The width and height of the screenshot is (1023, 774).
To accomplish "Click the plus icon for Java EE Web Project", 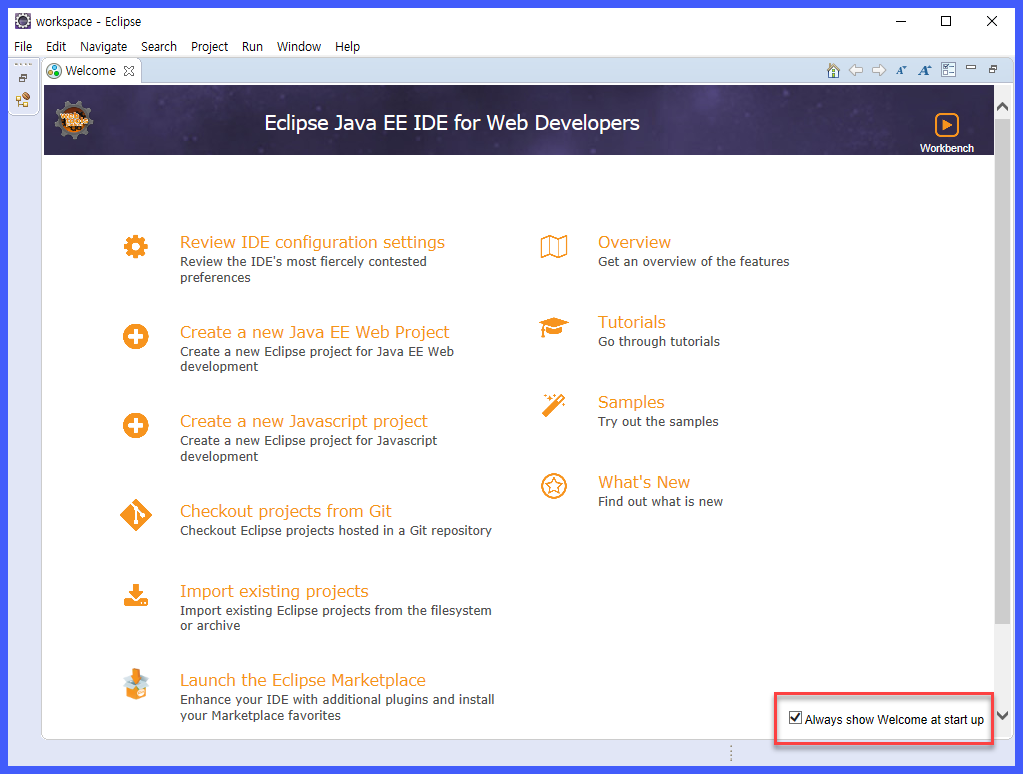I will pos(136,337).
